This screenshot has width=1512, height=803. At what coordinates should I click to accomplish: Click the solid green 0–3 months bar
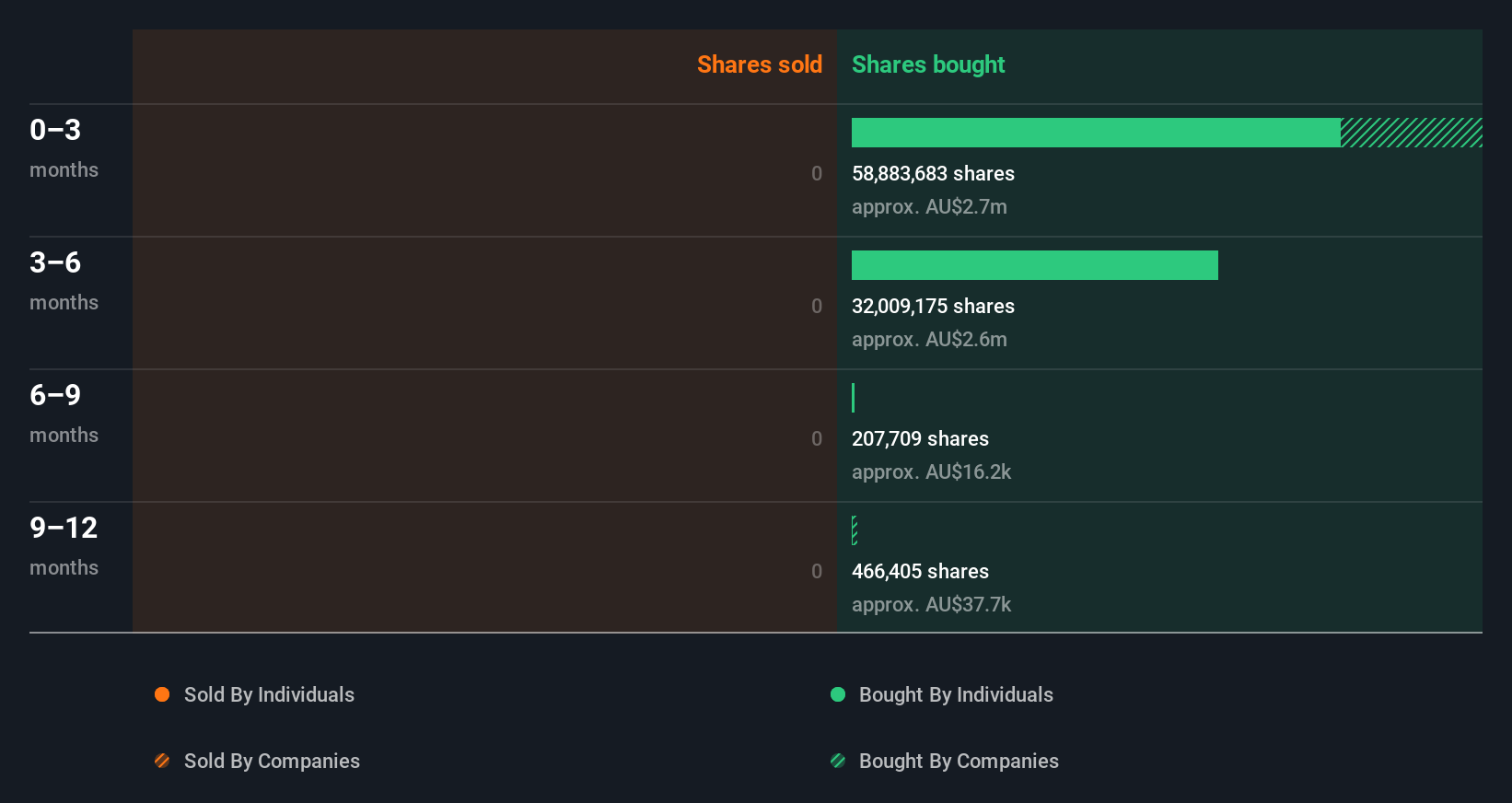pos(1096,133)
